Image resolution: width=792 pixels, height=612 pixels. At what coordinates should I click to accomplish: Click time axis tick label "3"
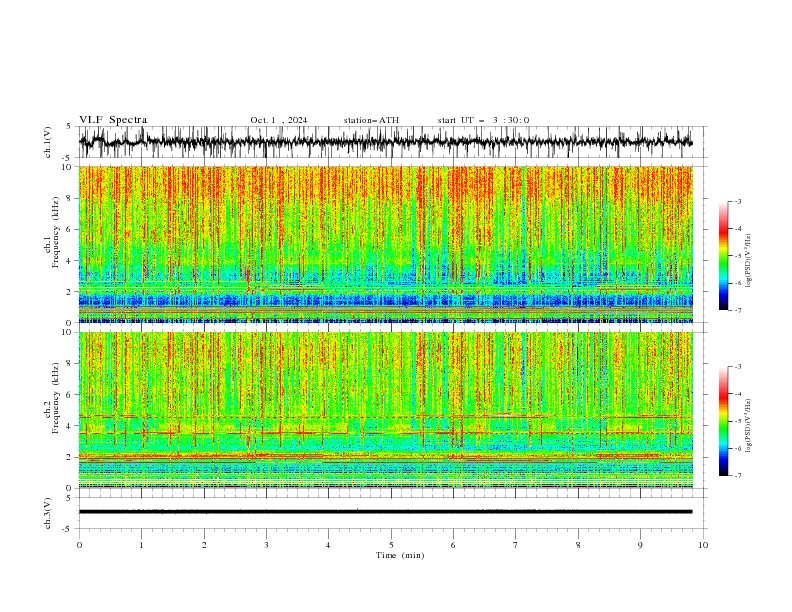tap(266, 545)
